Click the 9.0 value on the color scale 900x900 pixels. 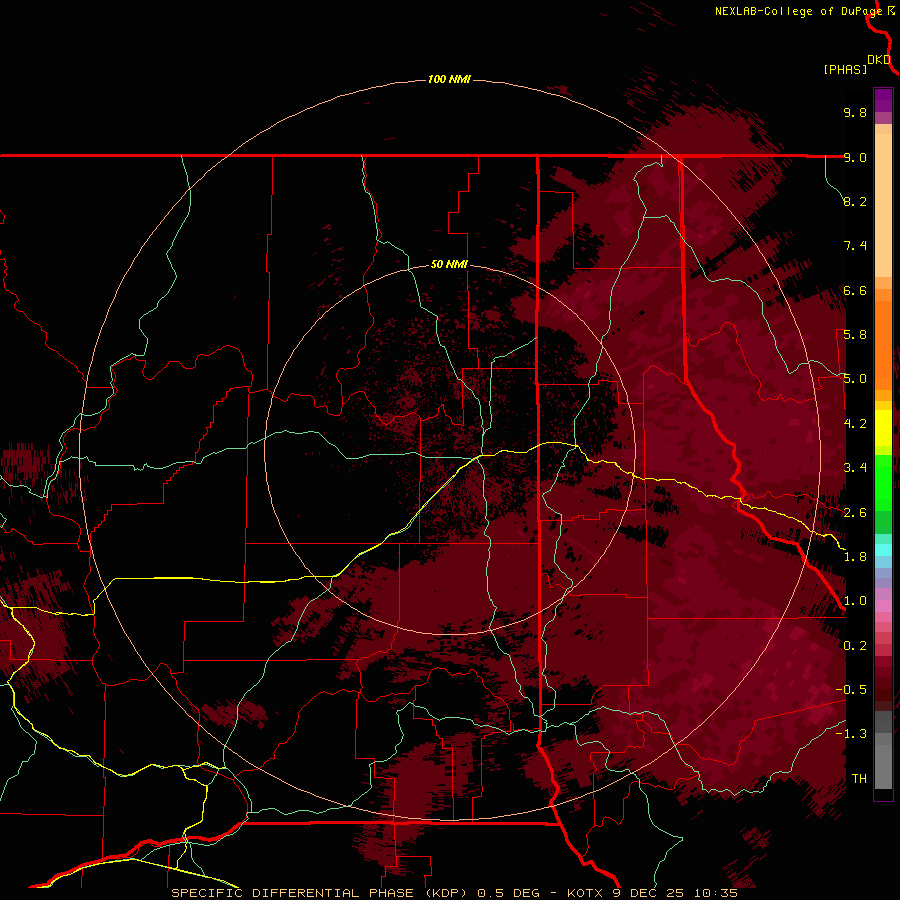point(855,157)
